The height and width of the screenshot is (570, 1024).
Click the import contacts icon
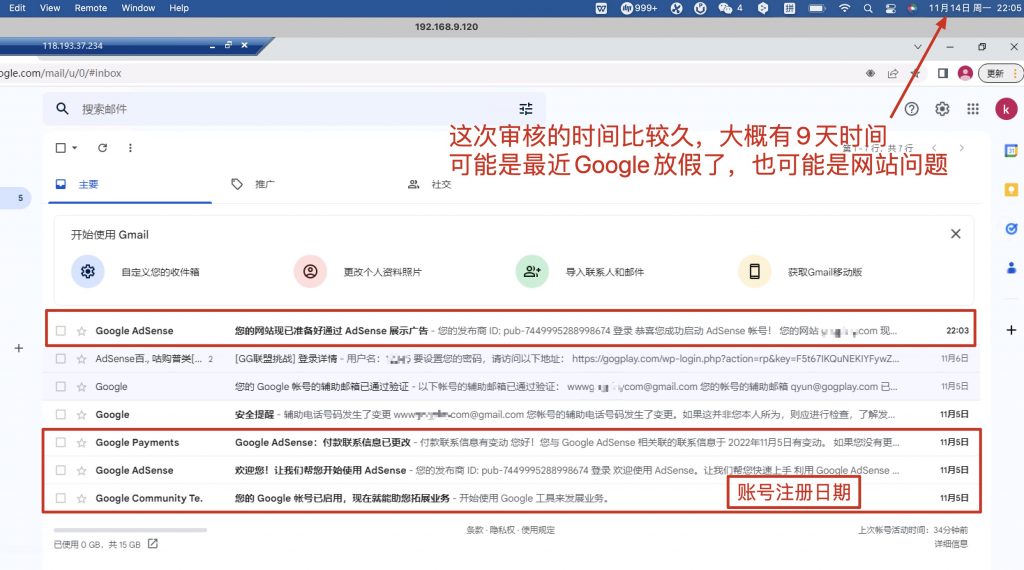(532, 271)
